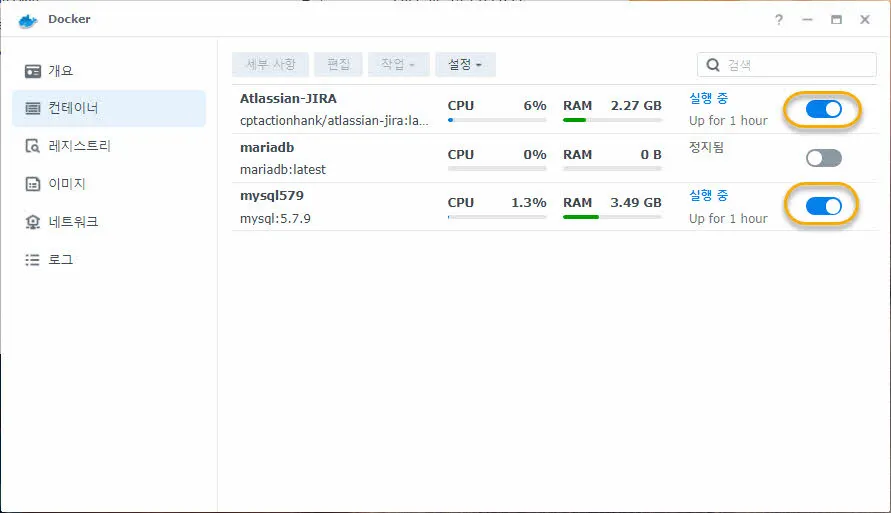The image size is (891, 513).
Task: Turn on the mariadb container switch
Action: [823, 158]
